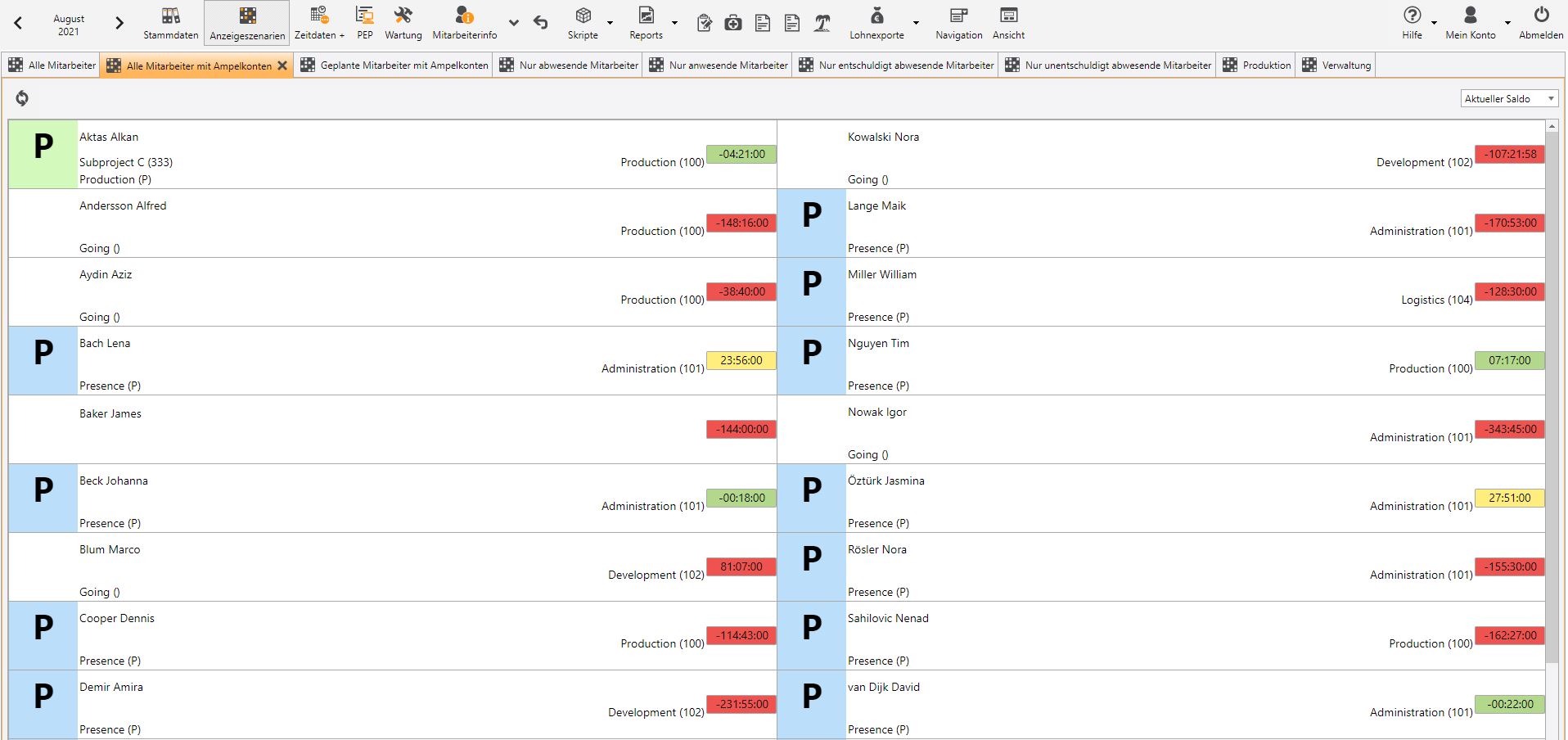
Task: Expand the Mein Konto dropdown arrow
Action: coord(1507,23)
